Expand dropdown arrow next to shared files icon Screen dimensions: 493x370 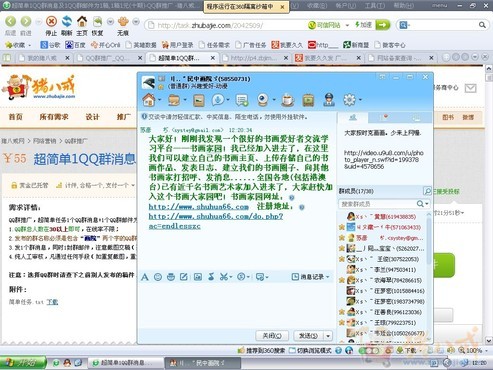(x=185, y=100)
